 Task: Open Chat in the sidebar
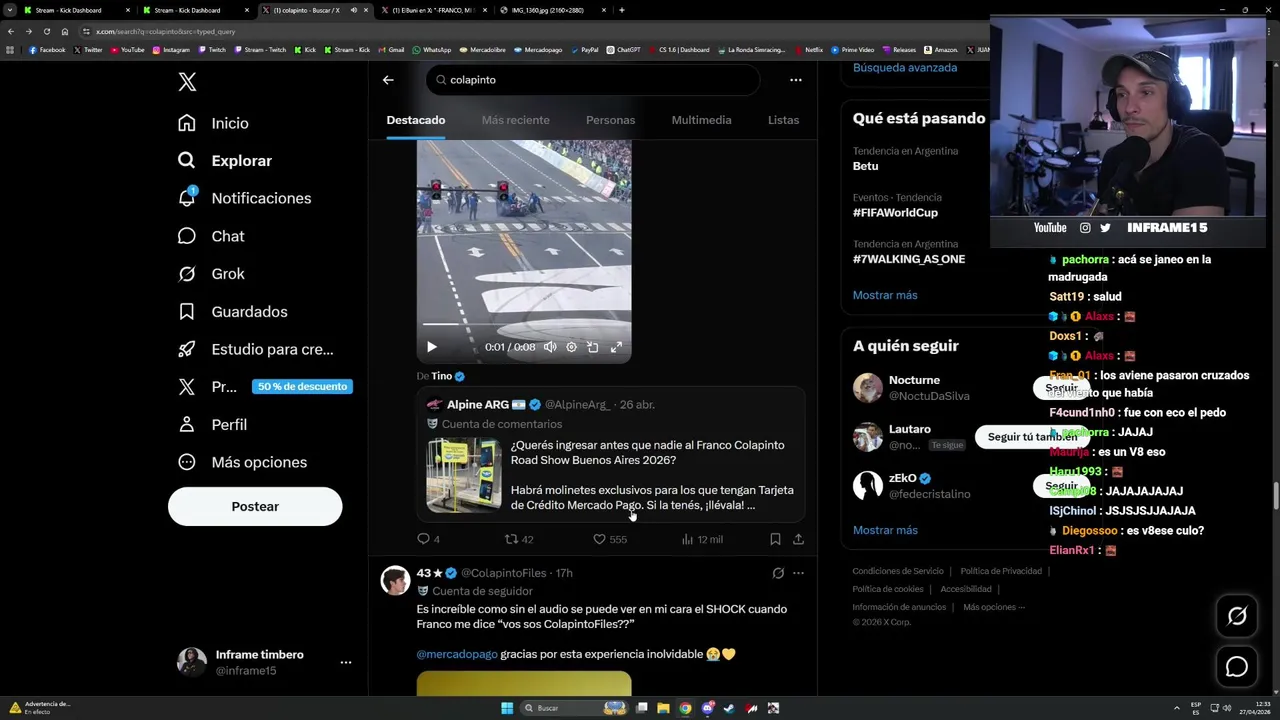(211, 236)
